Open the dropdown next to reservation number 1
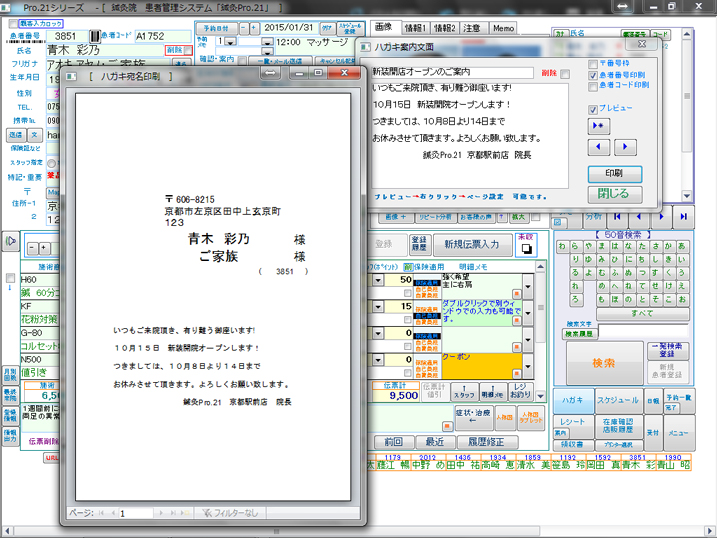Screen dimensions: 717x538 (230, 42)
